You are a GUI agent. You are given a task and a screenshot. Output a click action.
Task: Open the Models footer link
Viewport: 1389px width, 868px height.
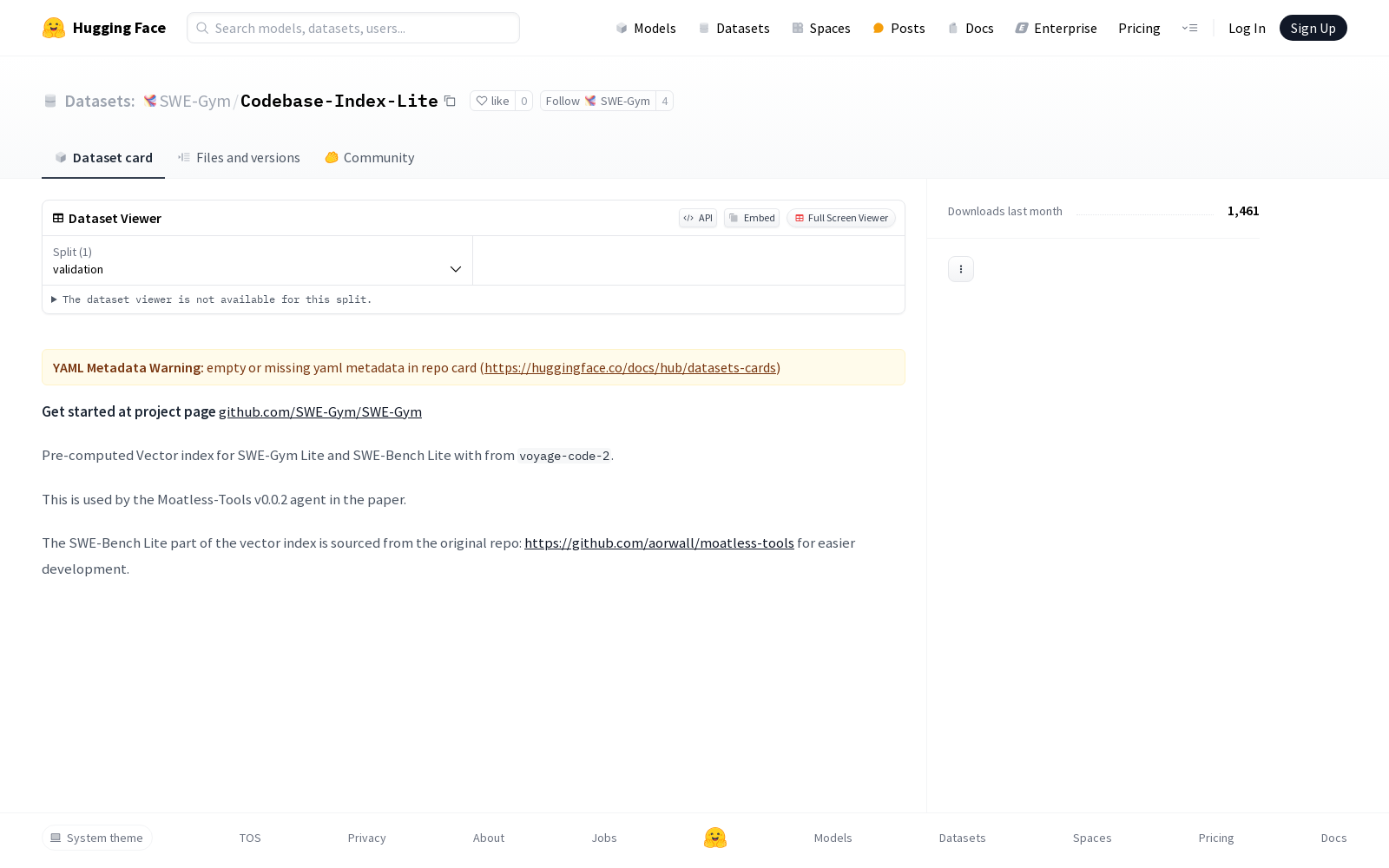point(833,838)
